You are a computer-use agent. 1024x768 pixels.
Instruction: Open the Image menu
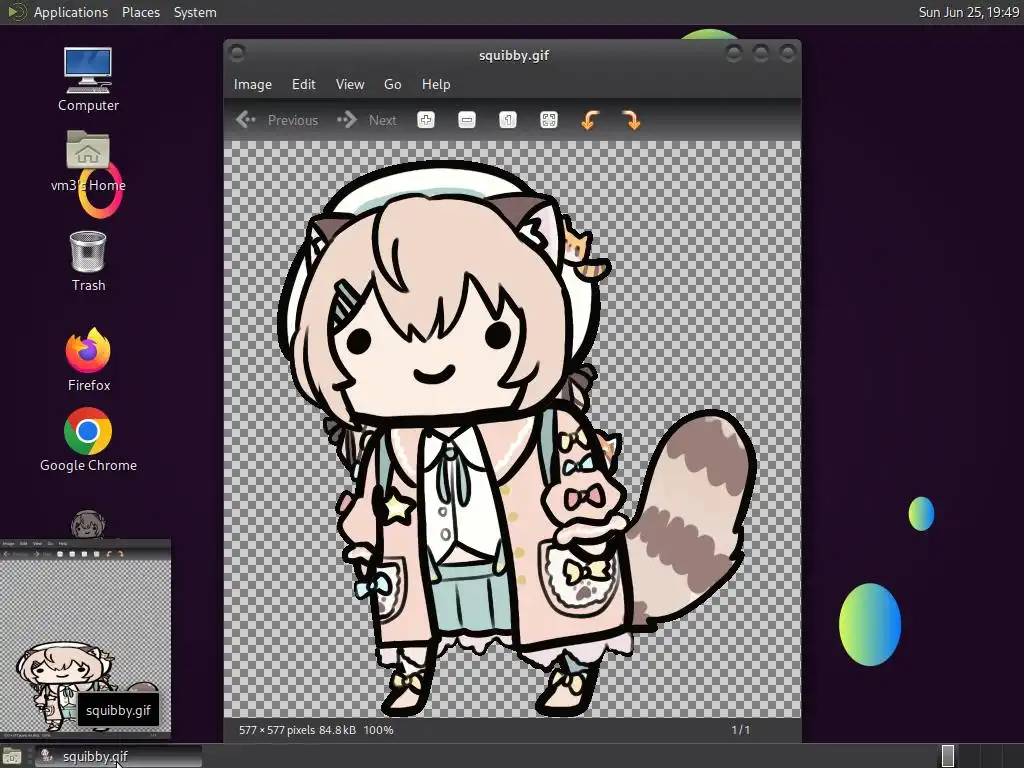tap(253, 84)
